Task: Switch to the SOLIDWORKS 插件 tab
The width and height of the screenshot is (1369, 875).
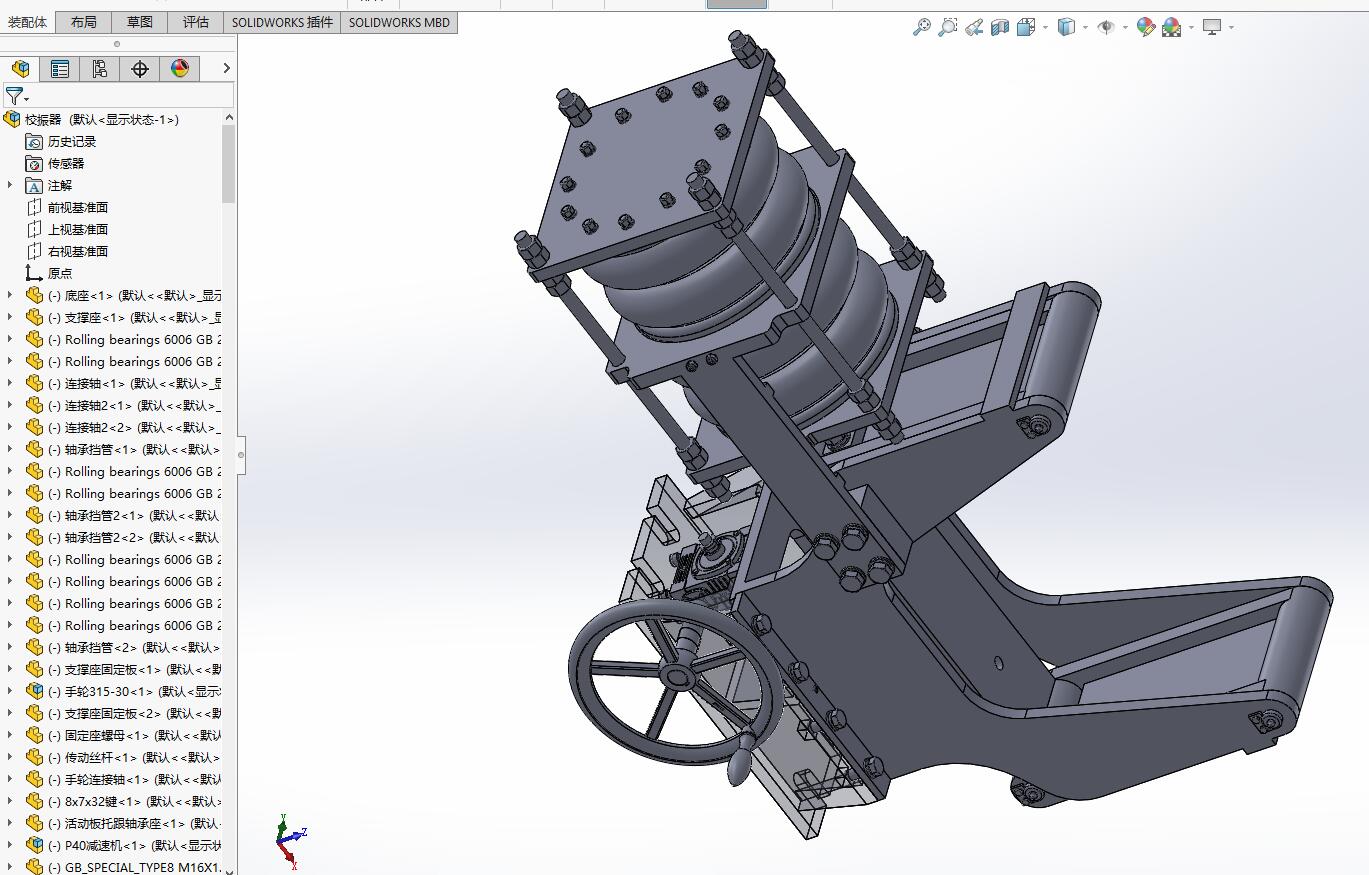Action: click(283, 22)
